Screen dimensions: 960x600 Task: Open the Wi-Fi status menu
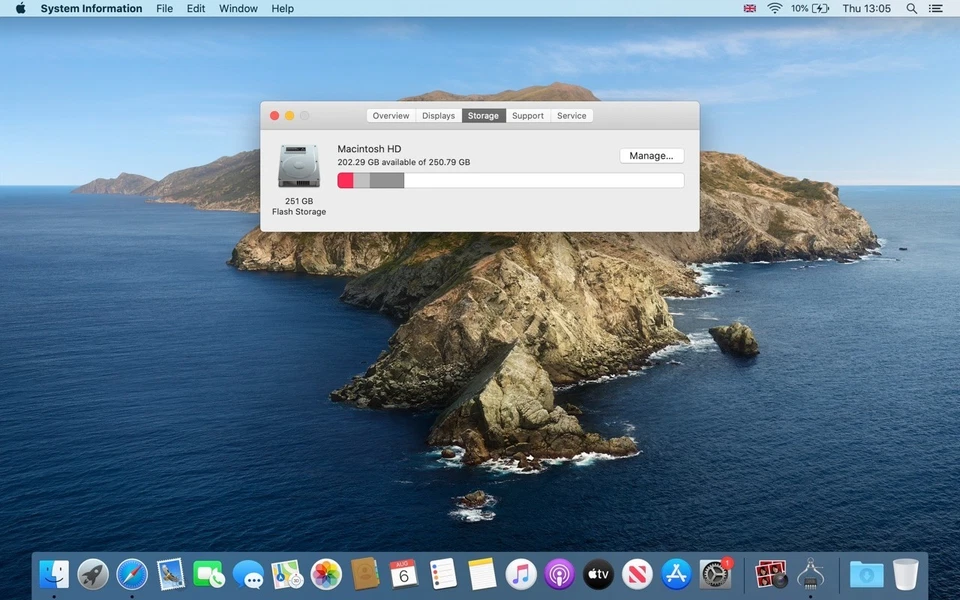(774, 9)
